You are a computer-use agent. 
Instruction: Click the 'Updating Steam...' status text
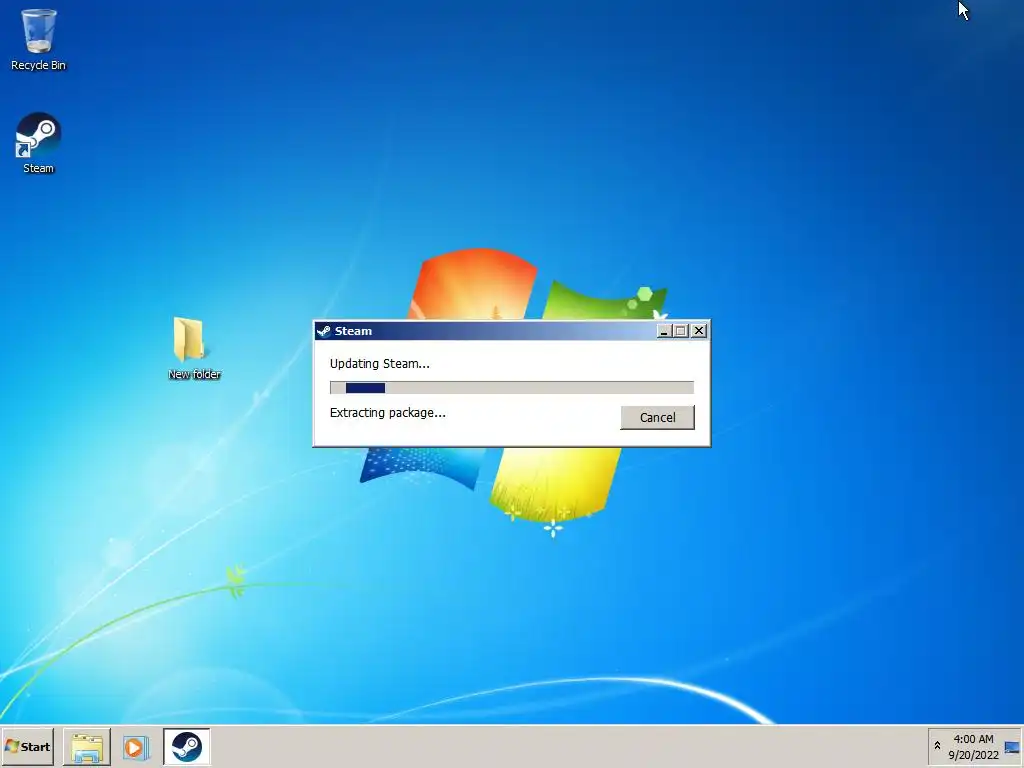pos(379,364)
